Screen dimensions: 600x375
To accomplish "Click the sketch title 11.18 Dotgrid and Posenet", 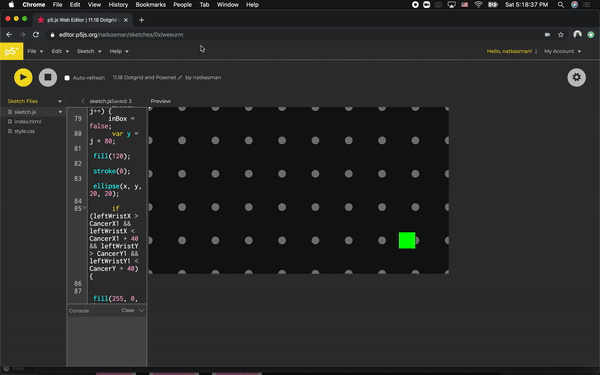I will (x=144, y=77).
